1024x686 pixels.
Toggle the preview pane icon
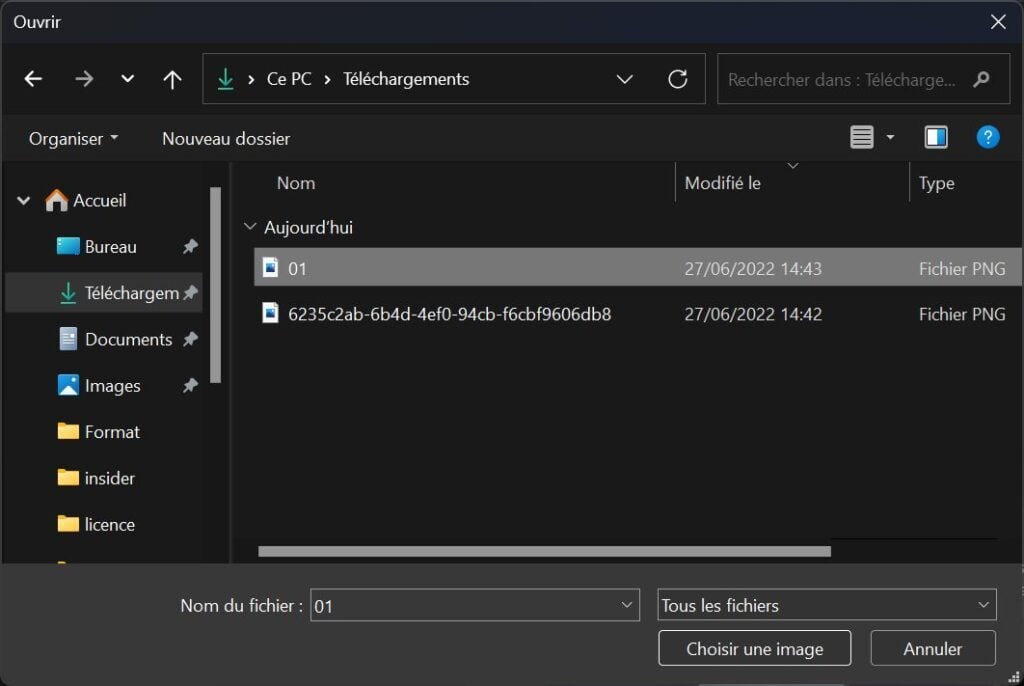pos(936,137)
